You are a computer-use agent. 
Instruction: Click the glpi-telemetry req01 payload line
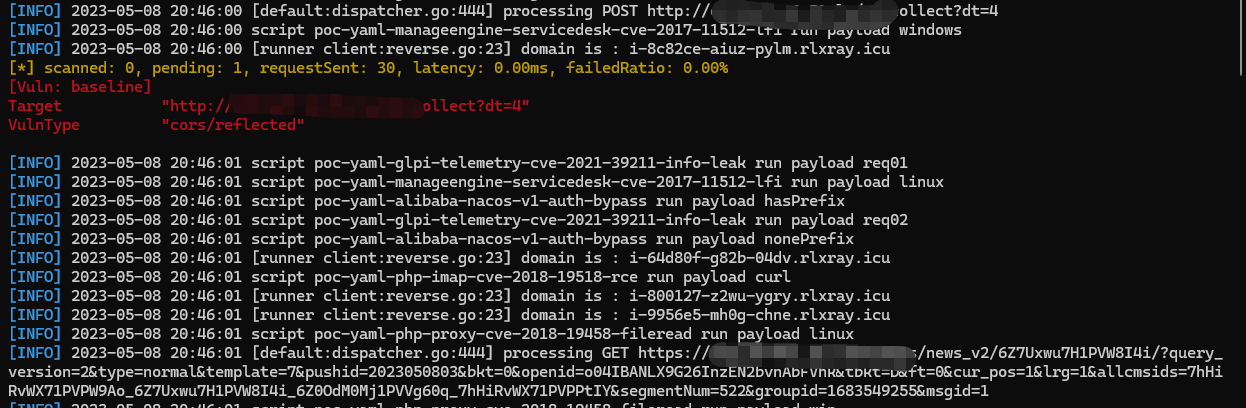pos(458,163)
